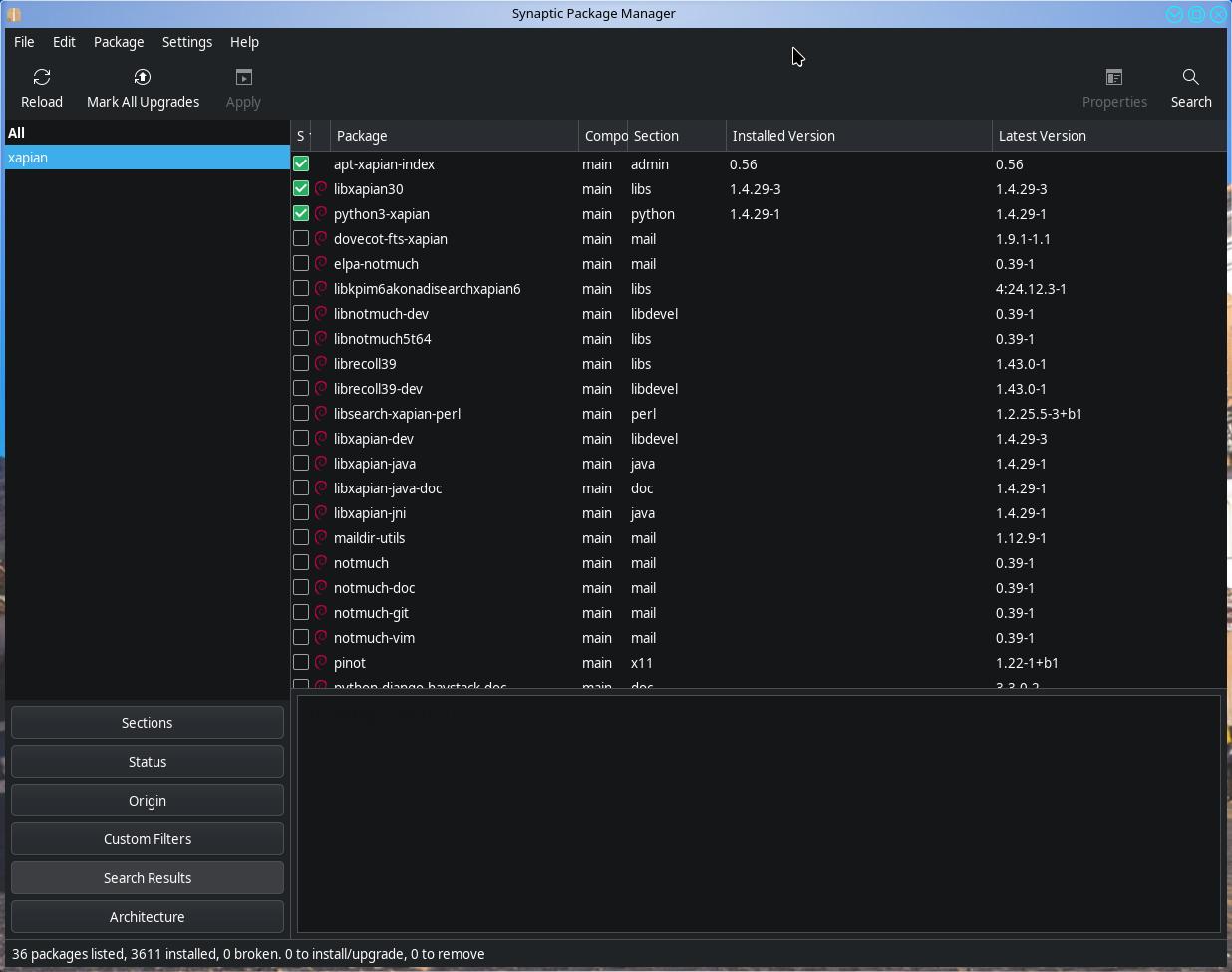Open the Custom Filters button
Viewport: 1232px width, 972px height.
(148, 839)
